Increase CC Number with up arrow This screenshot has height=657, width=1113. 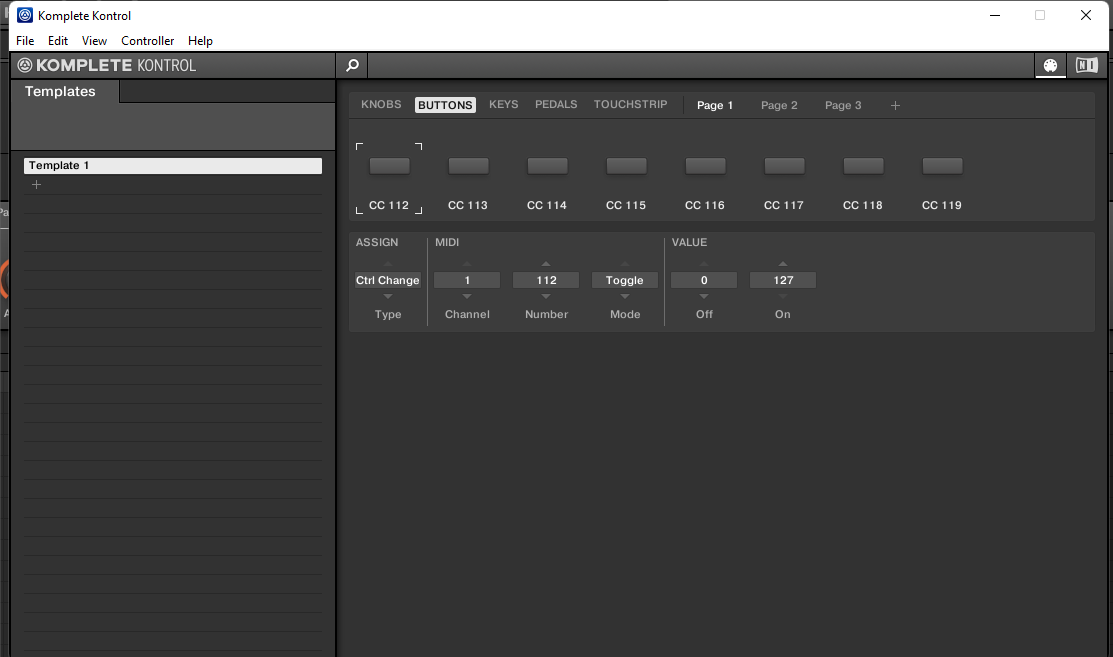[x=546, y=264]
